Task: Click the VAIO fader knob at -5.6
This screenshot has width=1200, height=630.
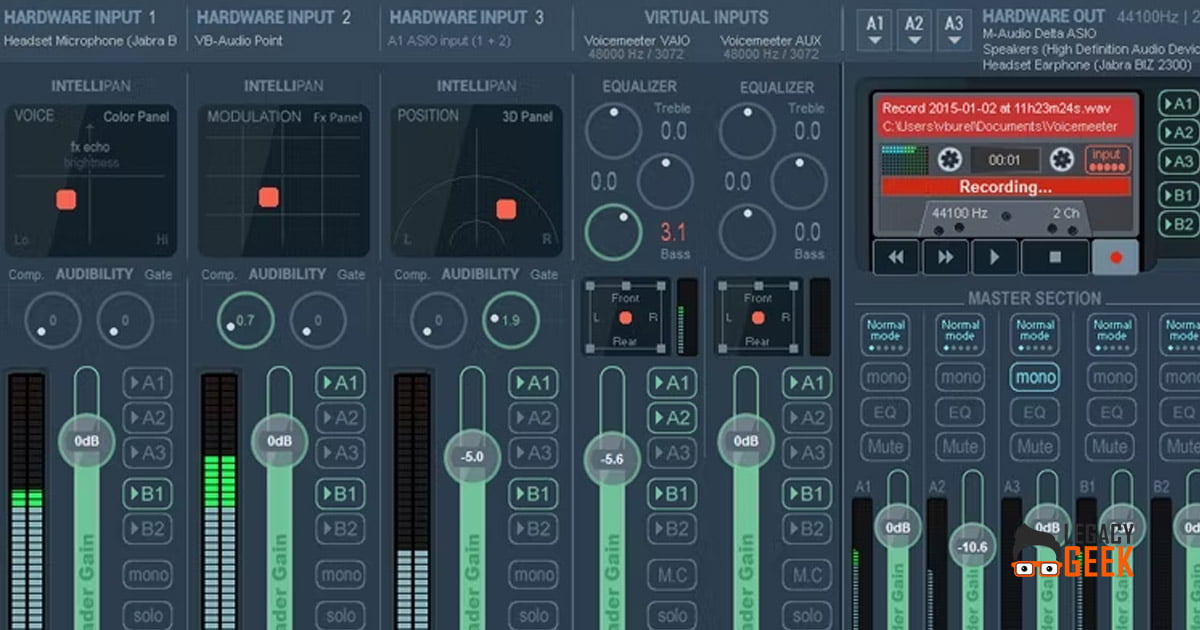Action: (611, 459)
